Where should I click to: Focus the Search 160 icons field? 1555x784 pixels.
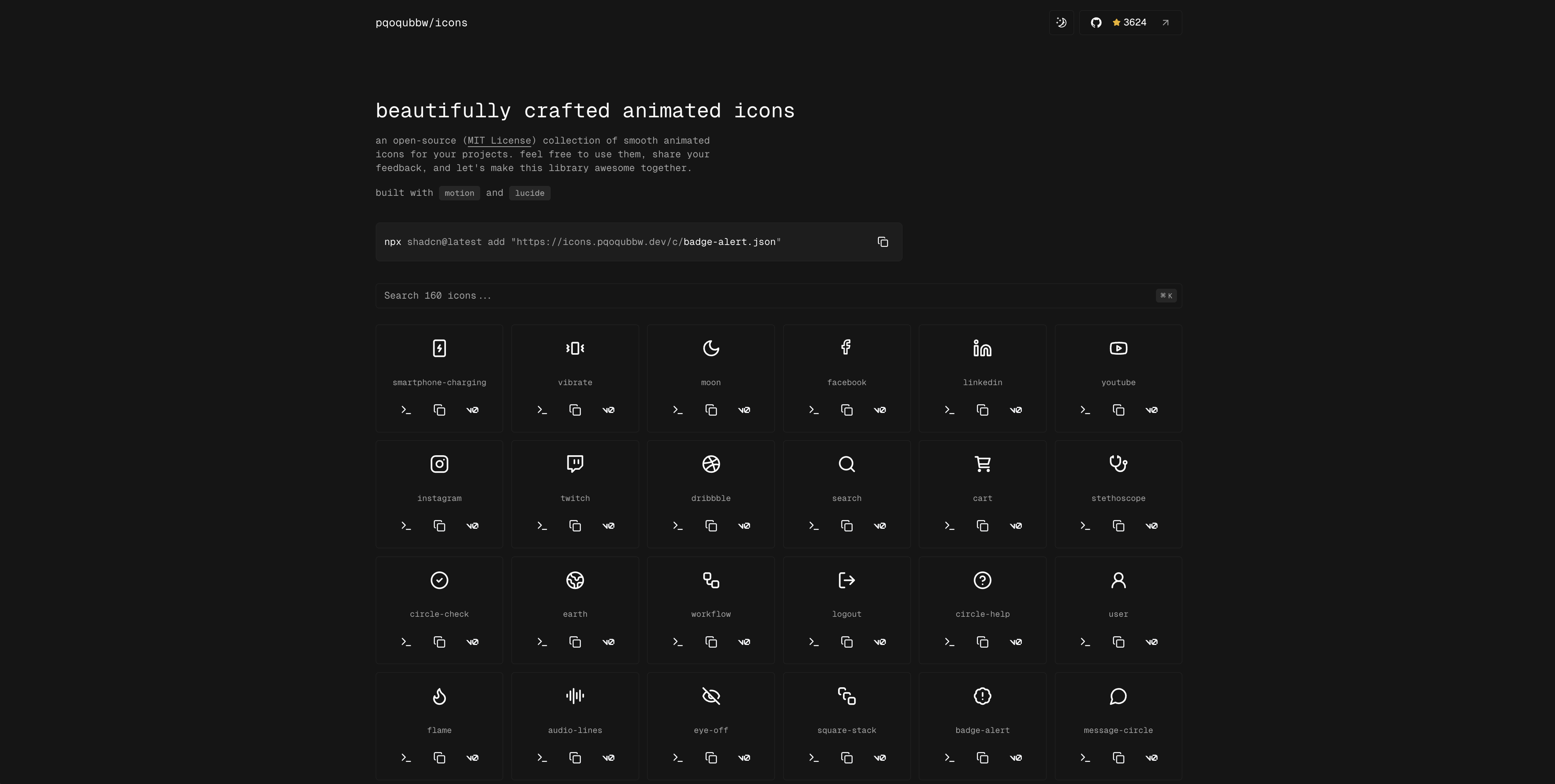pos(778,296)
